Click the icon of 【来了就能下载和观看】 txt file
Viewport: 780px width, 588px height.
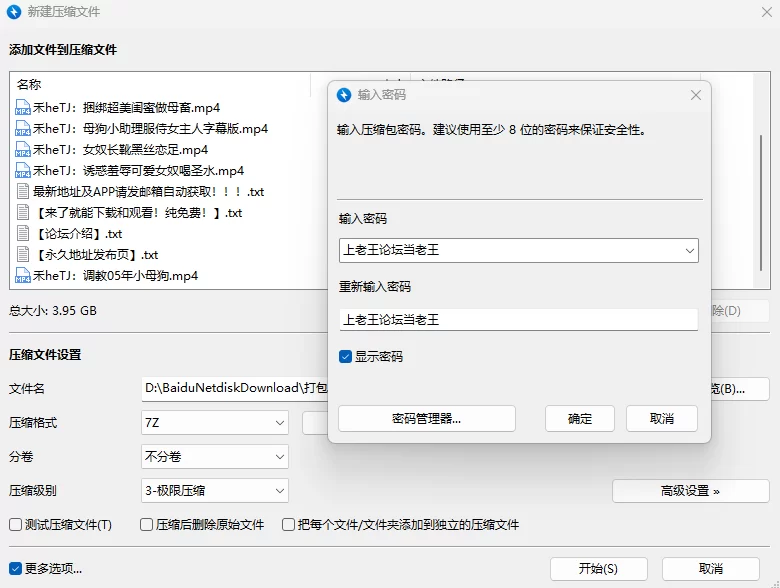coord(23,212)
